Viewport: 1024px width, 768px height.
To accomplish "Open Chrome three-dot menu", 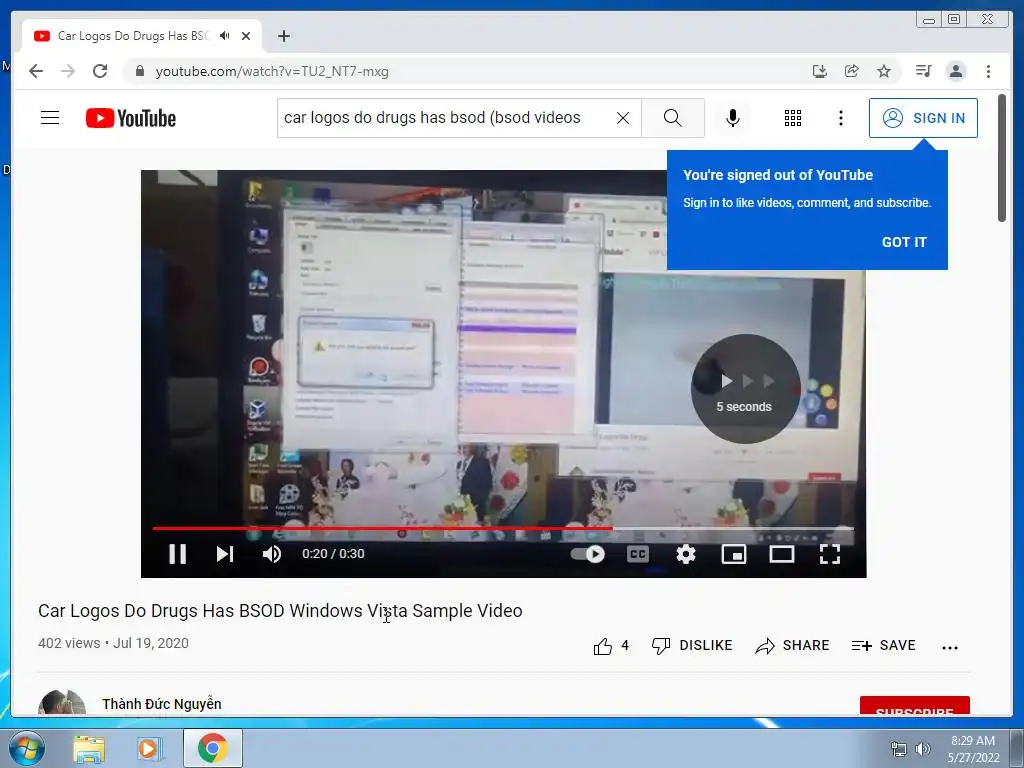I will pos(988,71).
